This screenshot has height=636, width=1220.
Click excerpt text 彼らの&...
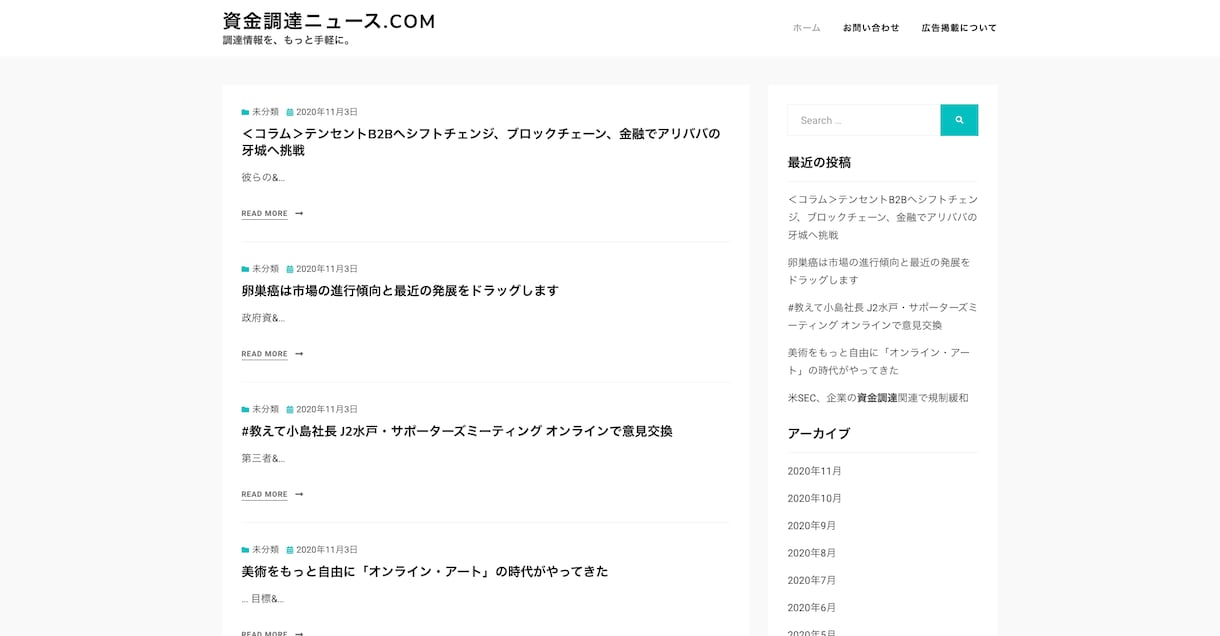(263, 177)
